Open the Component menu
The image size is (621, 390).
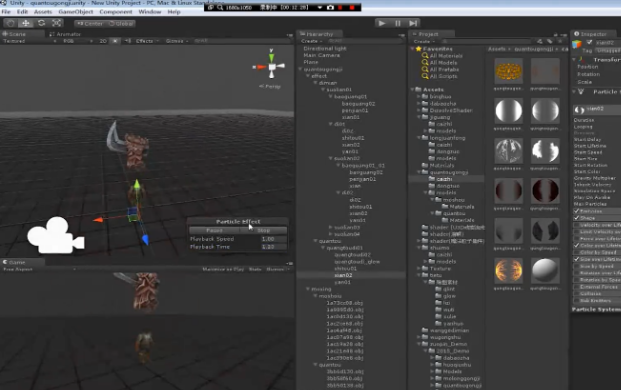[x=116, y=12]
